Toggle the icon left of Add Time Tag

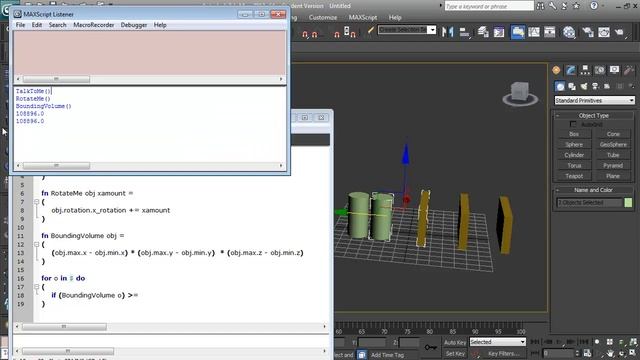click(362, 354)
